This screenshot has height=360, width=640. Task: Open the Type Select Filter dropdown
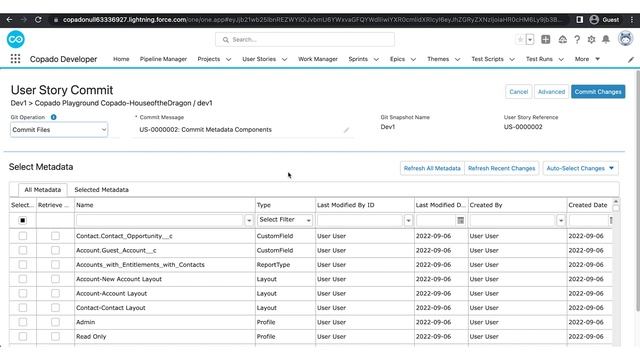[285, 220]
